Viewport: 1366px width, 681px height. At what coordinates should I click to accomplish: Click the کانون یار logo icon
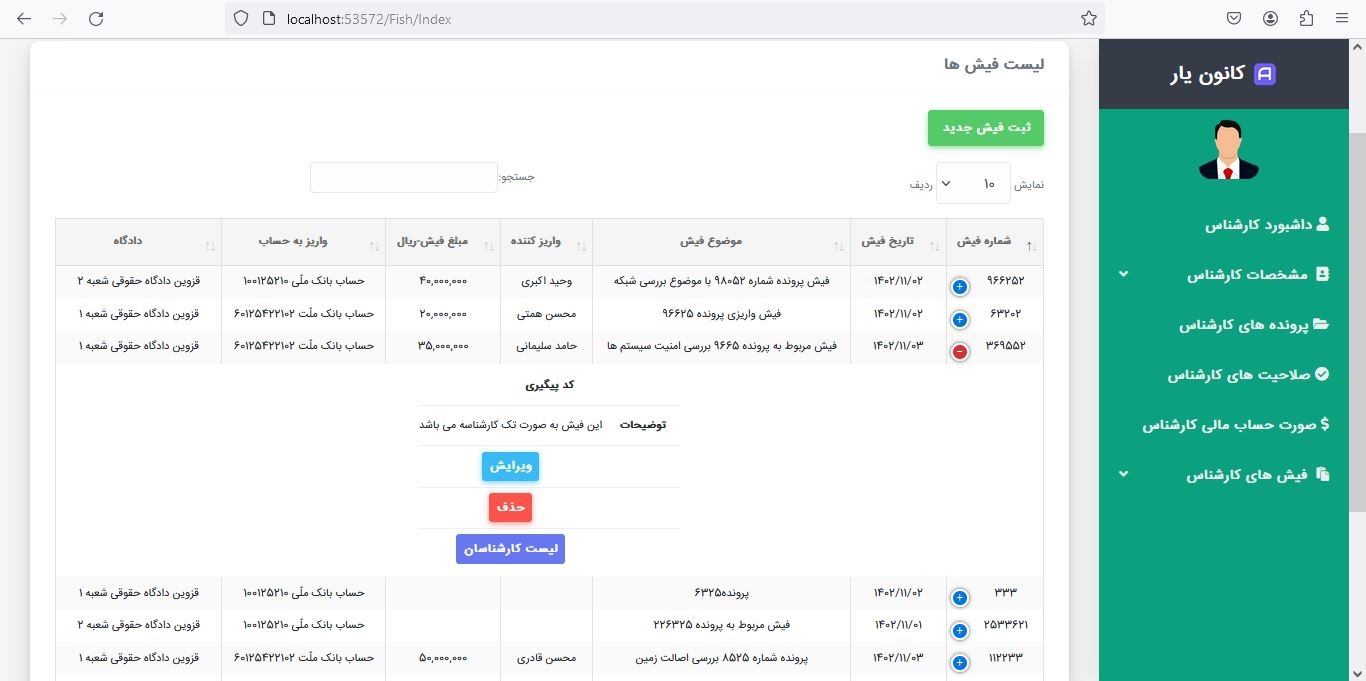point(1265,74)
